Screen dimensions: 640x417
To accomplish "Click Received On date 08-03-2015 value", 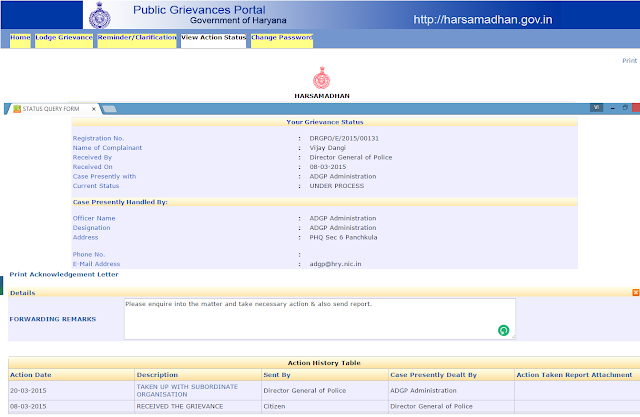I will [328, 167].
